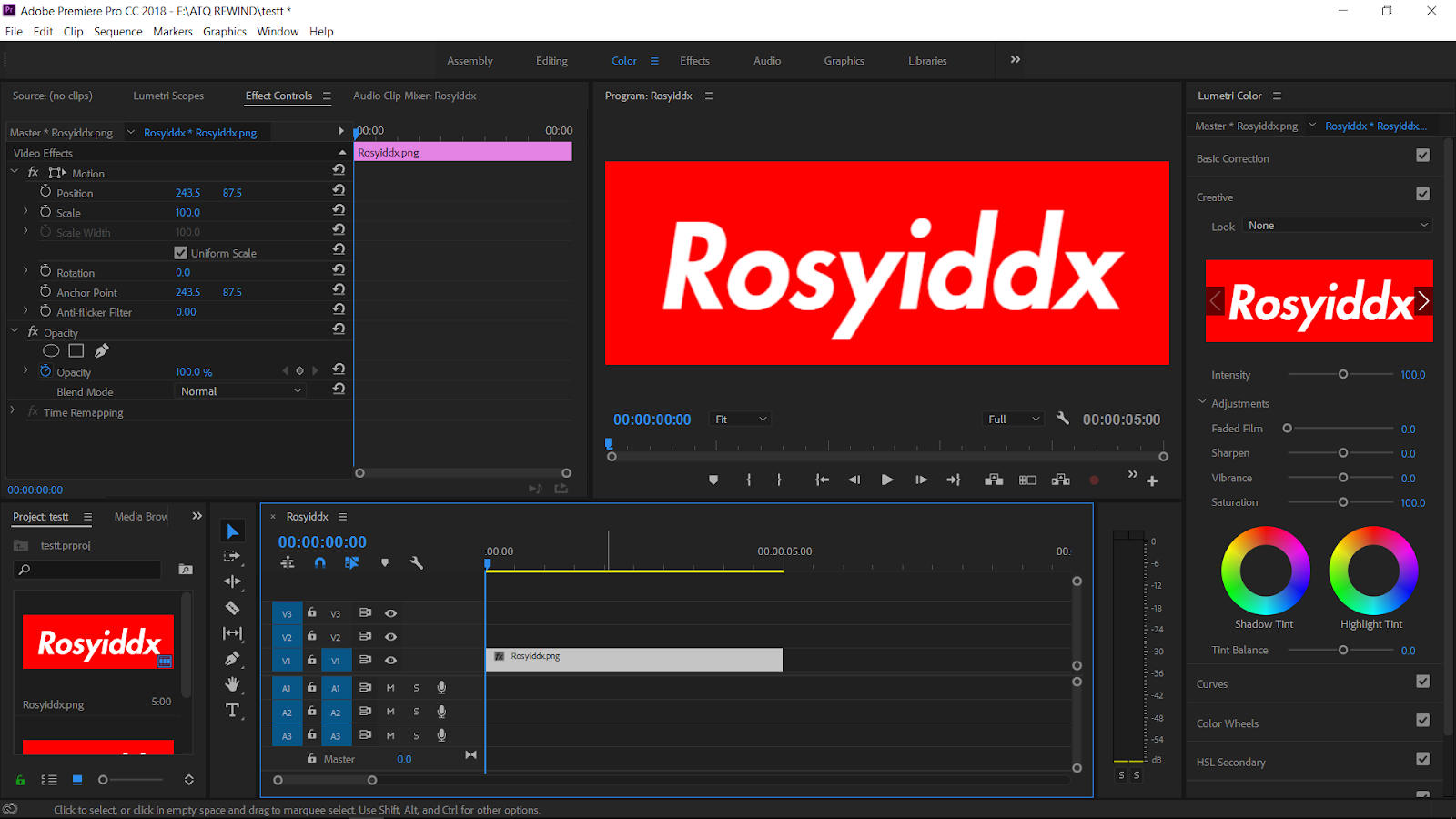Toggle the Curves section checkbox
1456x819 pixels.
(1423, 682)
